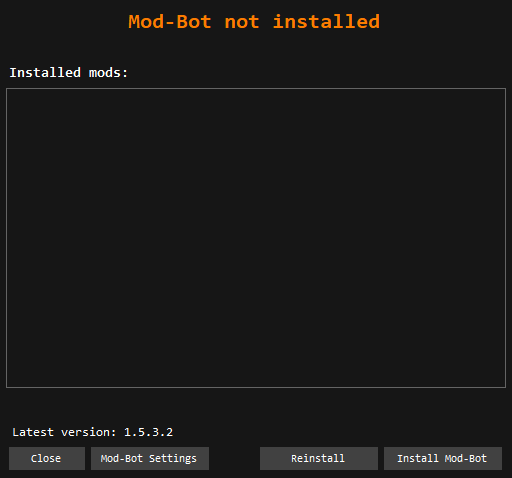Image resolution: width=512 pixels, height=478 pixels.
Task: Click the 'Latest version:' label text
Action: pos(64,432)
